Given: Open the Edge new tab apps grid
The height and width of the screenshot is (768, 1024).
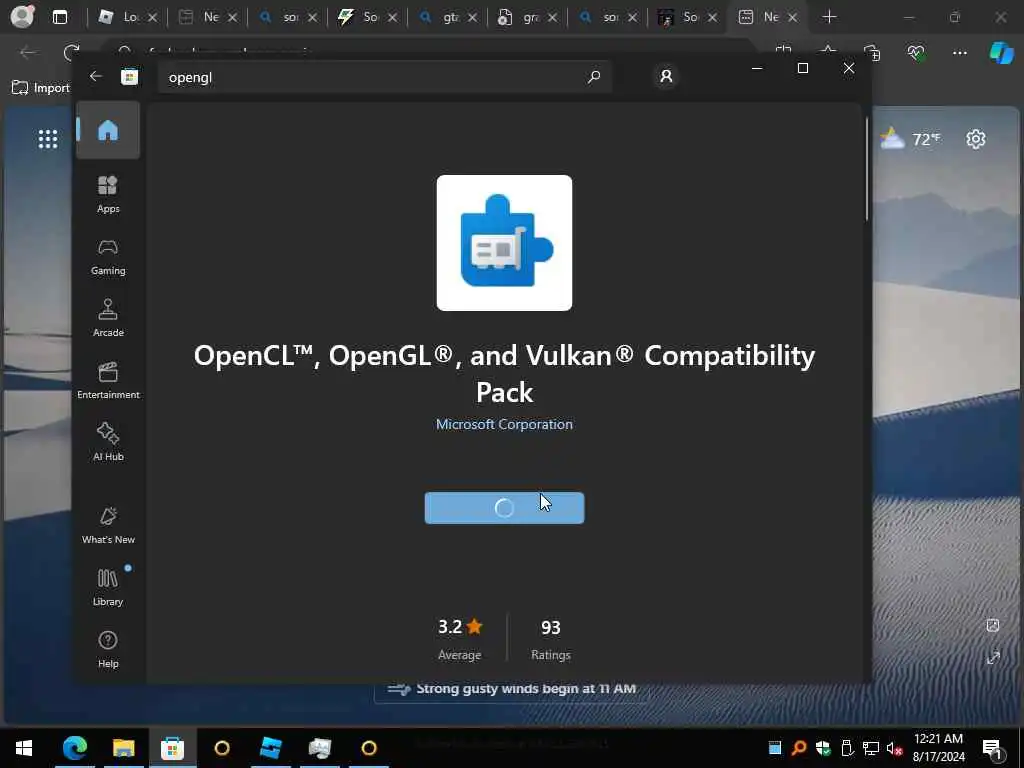Looking at the screenshot, I should coord(48,138).
